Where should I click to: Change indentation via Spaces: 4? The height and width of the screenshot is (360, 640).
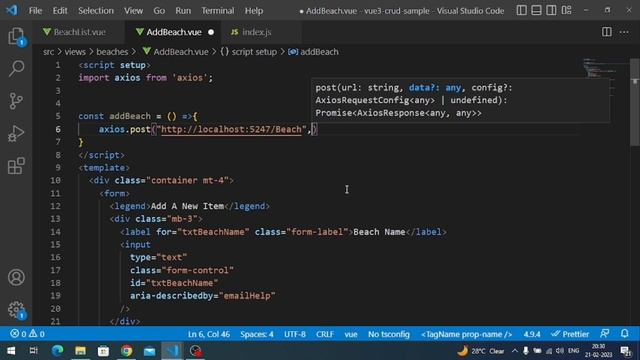tap(257, 334)
